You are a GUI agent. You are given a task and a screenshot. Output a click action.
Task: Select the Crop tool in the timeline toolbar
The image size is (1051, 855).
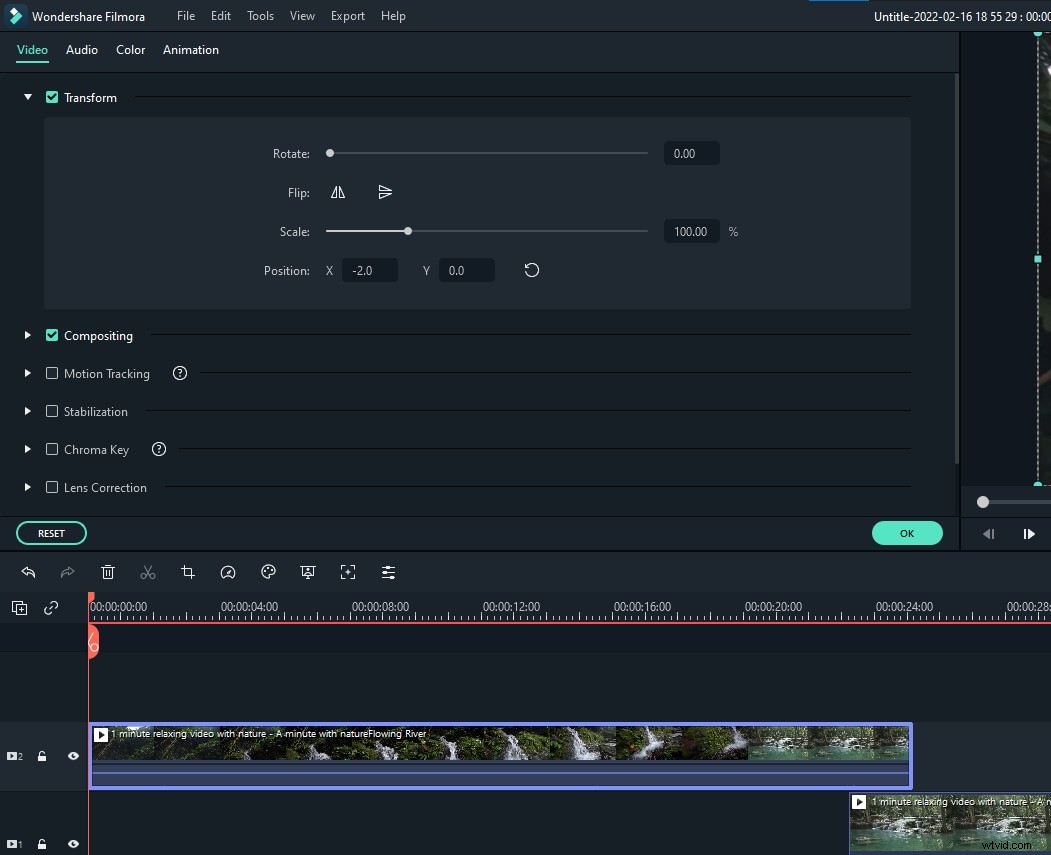[x=188, y=572]
